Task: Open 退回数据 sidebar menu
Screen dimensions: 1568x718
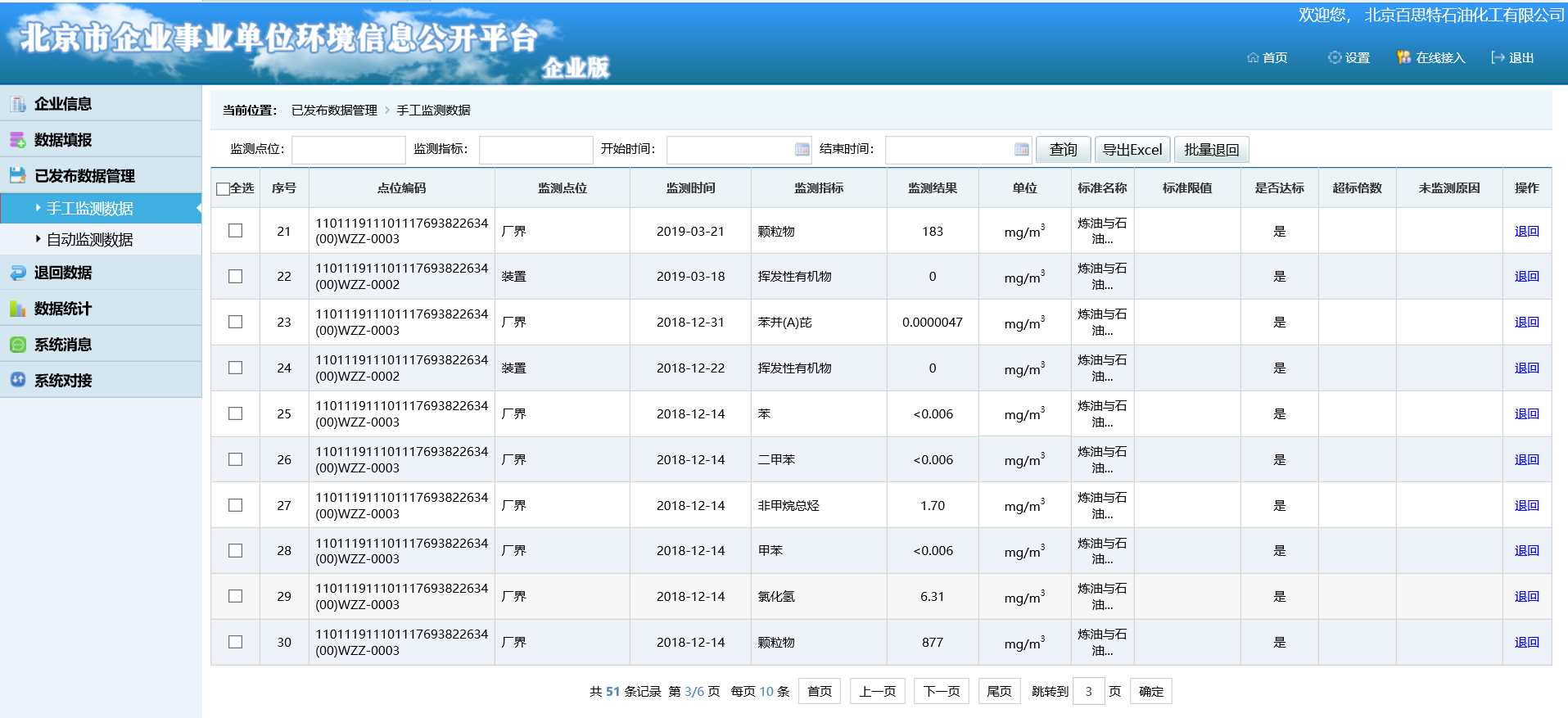Action: click(101, 273)
